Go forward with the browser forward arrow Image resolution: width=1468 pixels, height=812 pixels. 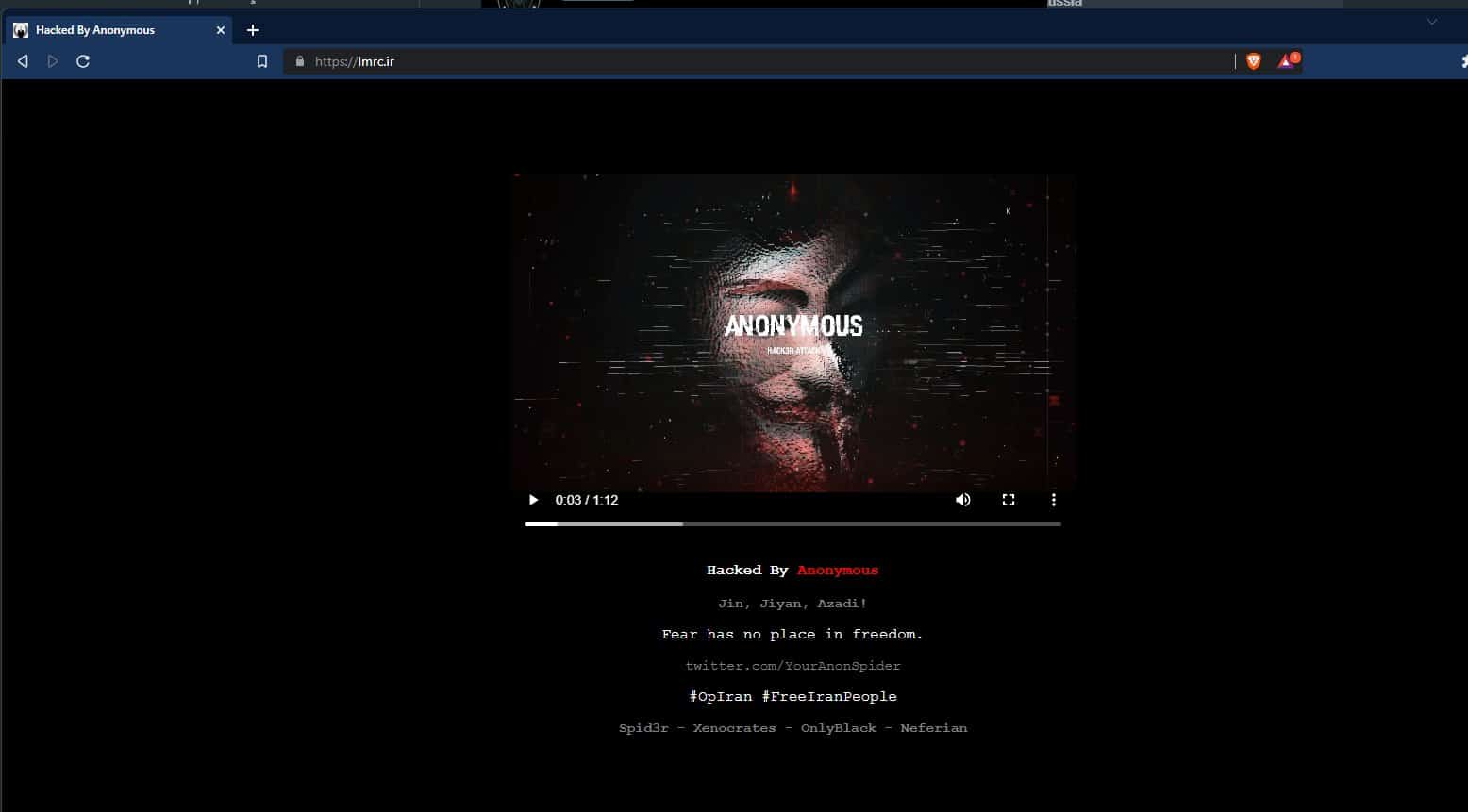(x=53, y=61)
